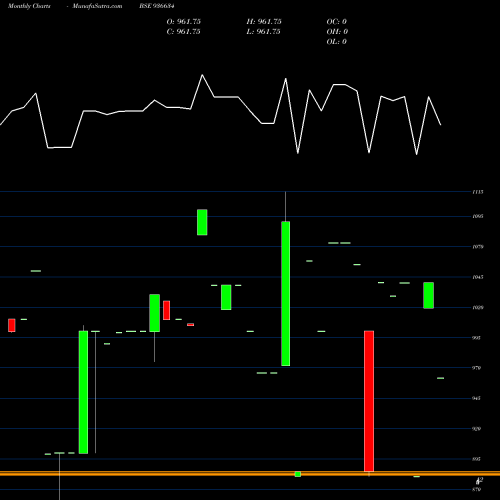Click the short red candle beside the wicked green candle

click(x=166, y=310)
